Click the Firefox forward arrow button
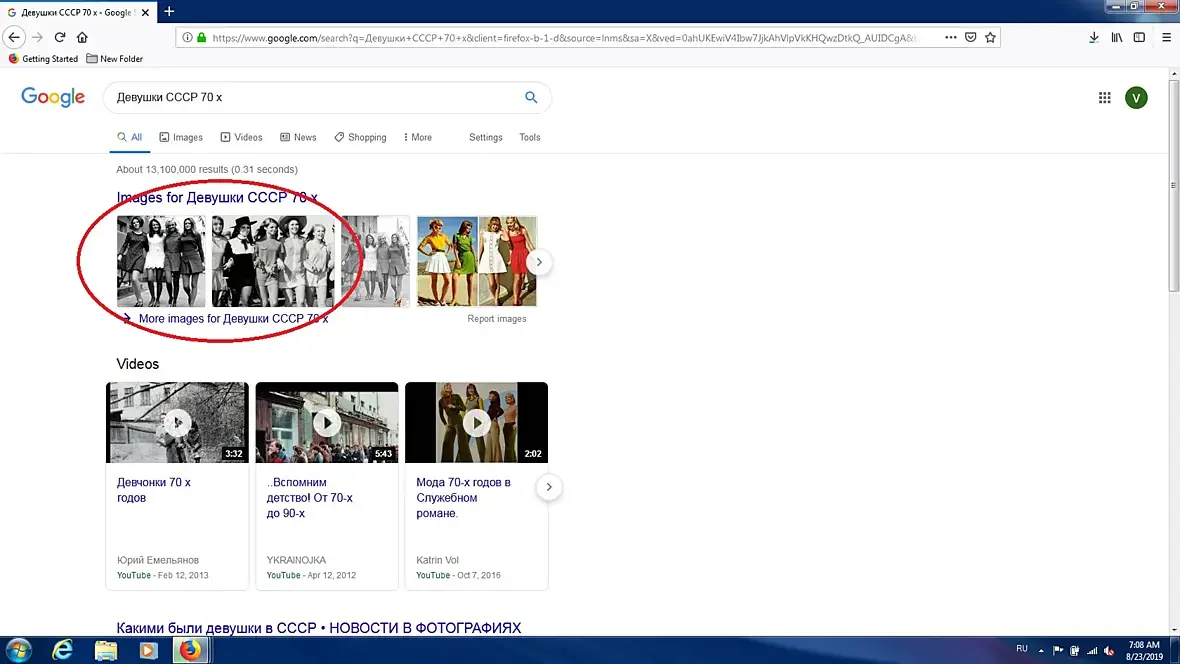 [37, 37]
